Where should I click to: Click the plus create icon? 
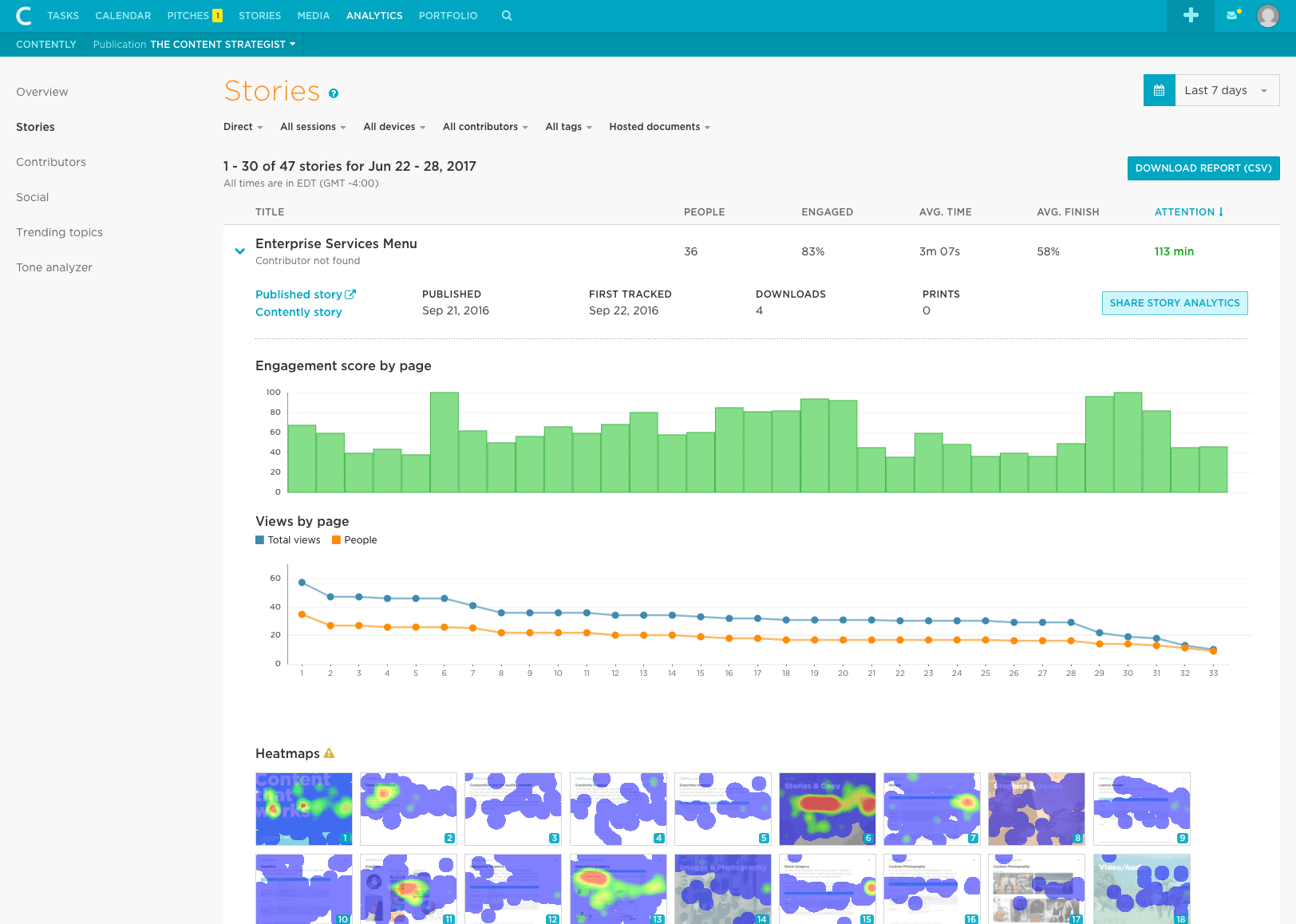pyautogui.click(x=1191, y=15)
